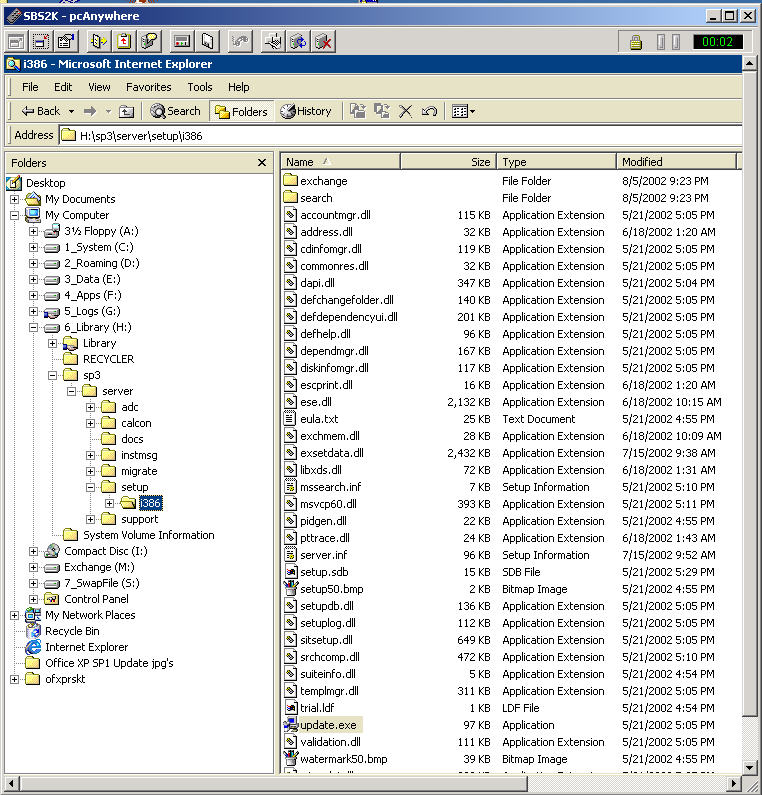Open the File menu
This screenshot has height=795, width=762.
[x=30, y=87]
